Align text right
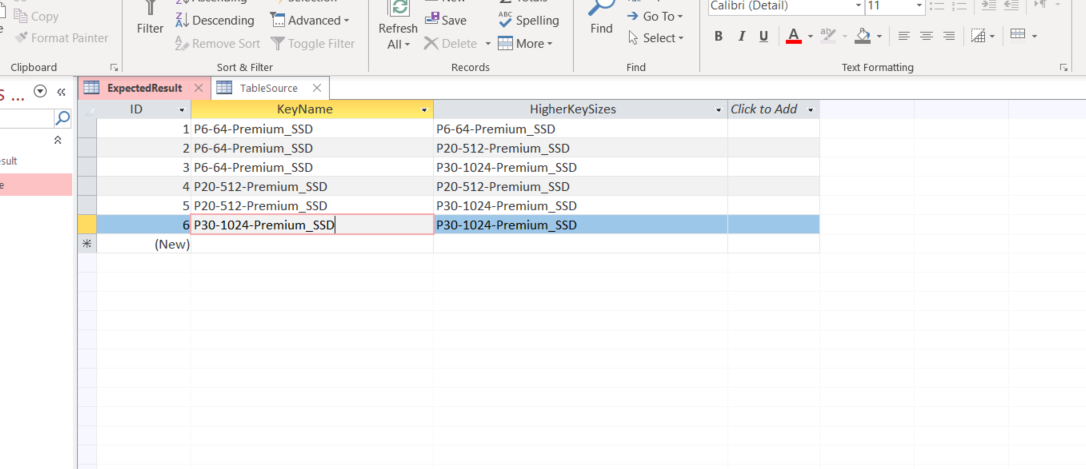The height and width of the screenshot is (469, 1086). tap(949, 36)
